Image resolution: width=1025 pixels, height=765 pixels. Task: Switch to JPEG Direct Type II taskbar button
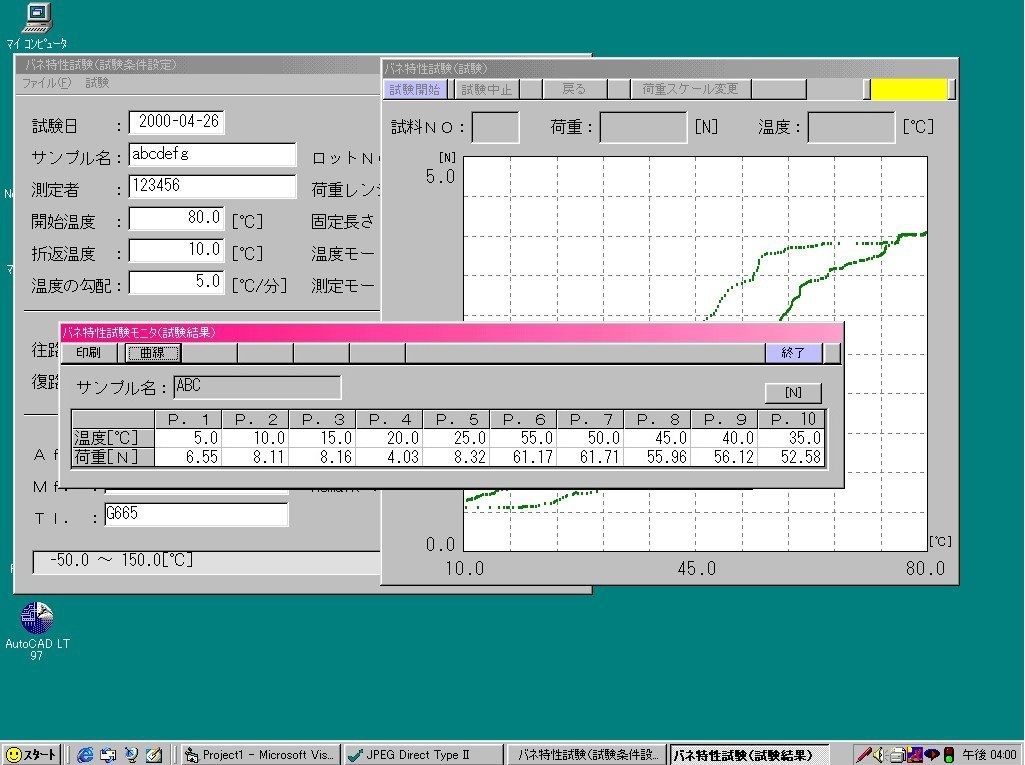point(423,755)
